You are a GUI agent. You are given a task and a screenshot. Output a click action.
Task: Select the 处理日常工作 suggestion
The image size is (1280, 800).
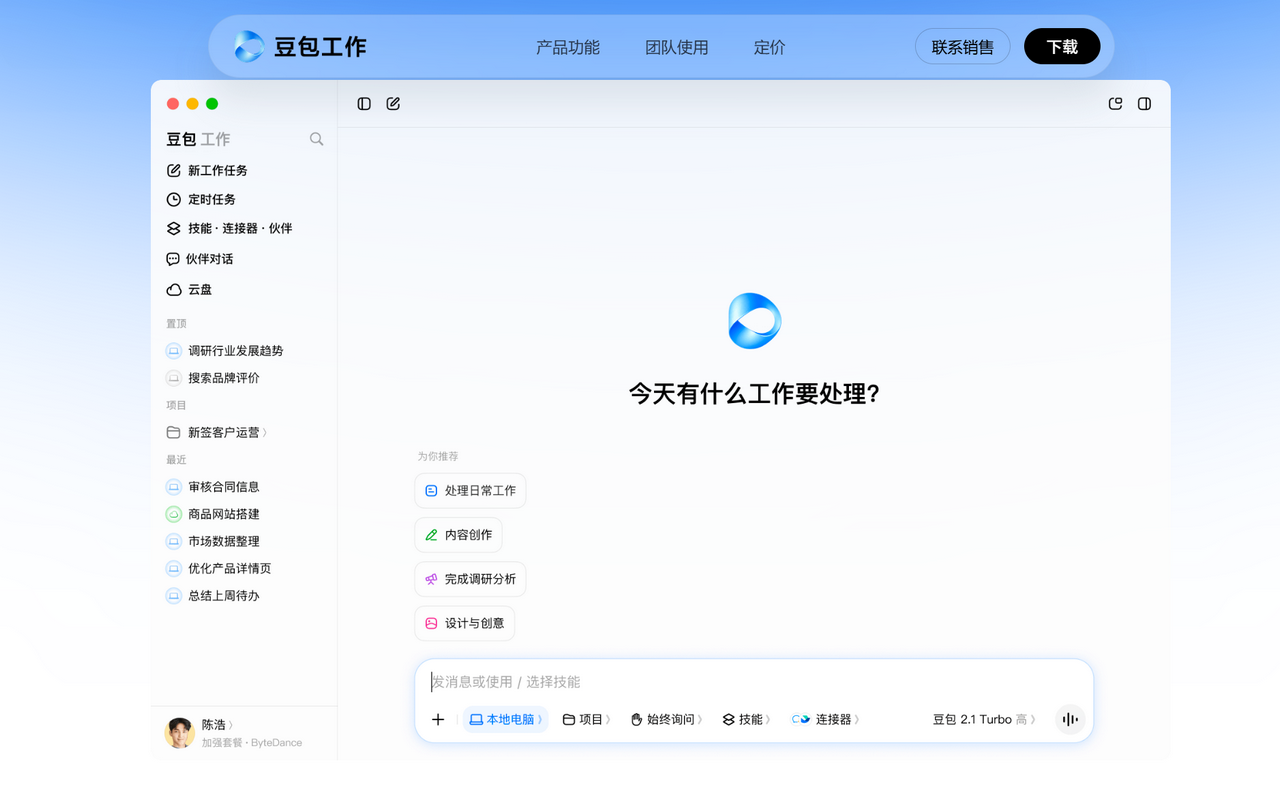point(470,490)
